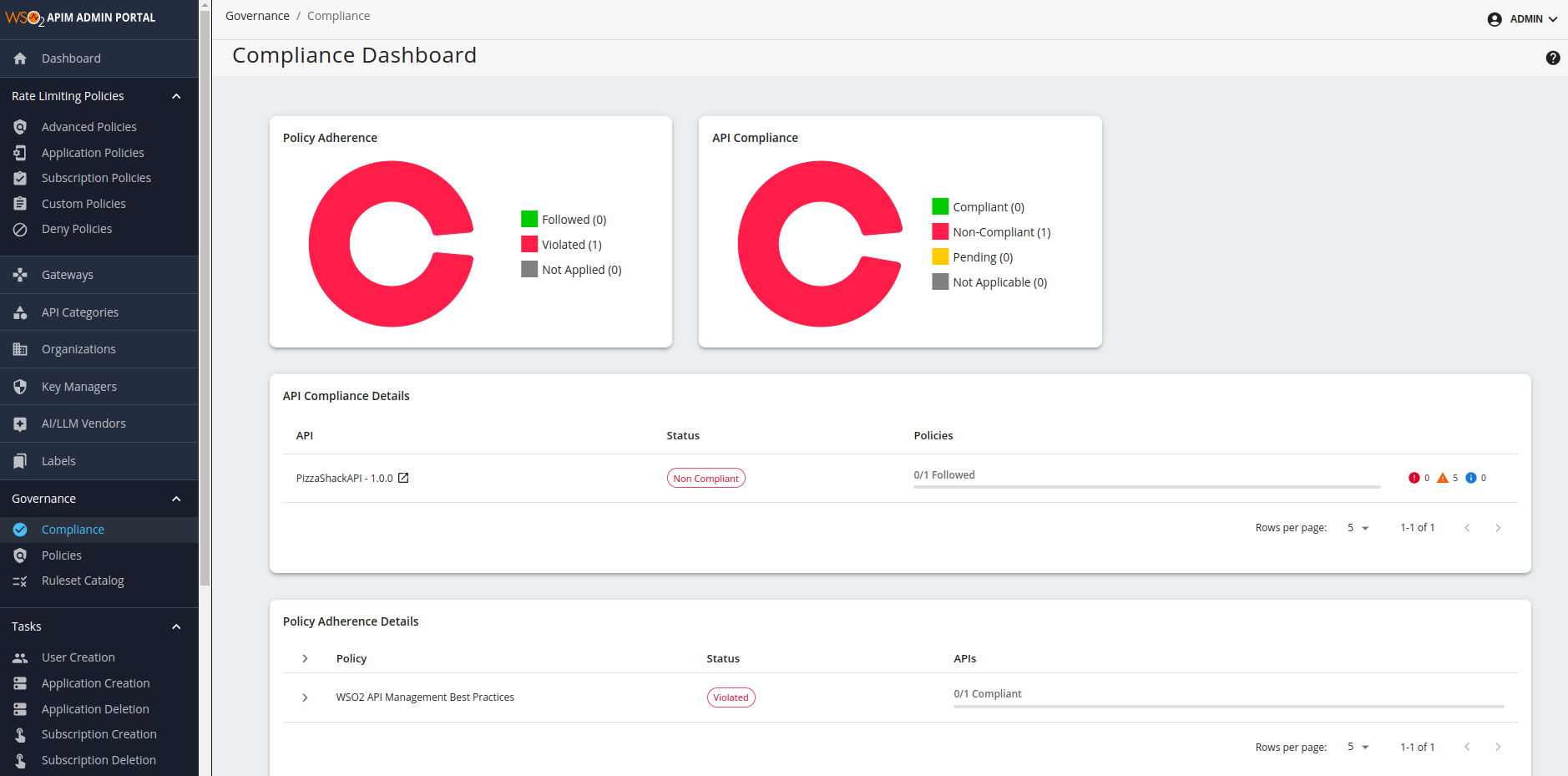
Task: Click the Advanced Policies shield icon
Action: point(20,127)
